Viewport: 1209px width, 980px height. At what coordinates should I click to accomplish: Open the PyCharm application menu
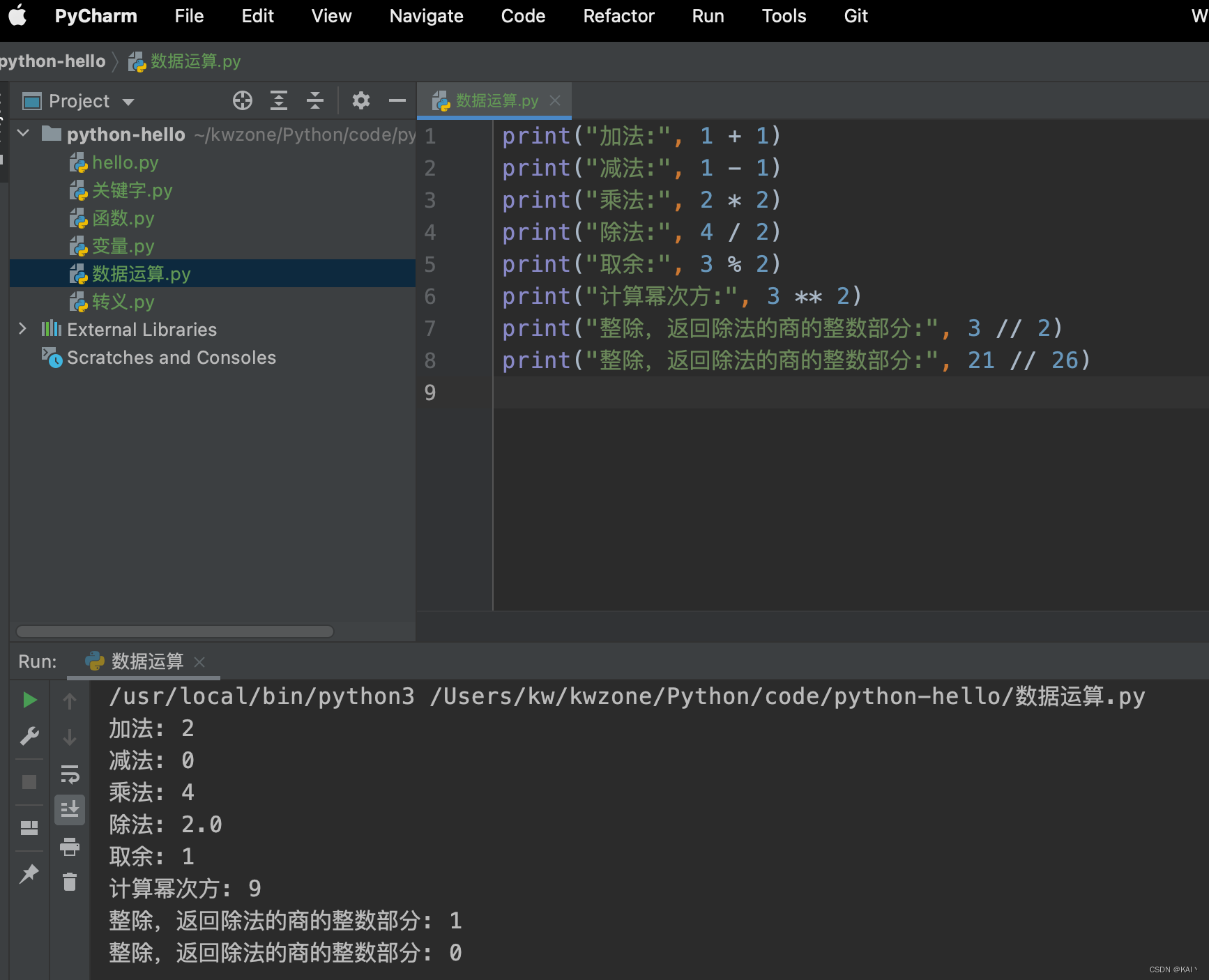tap(96, 16)
